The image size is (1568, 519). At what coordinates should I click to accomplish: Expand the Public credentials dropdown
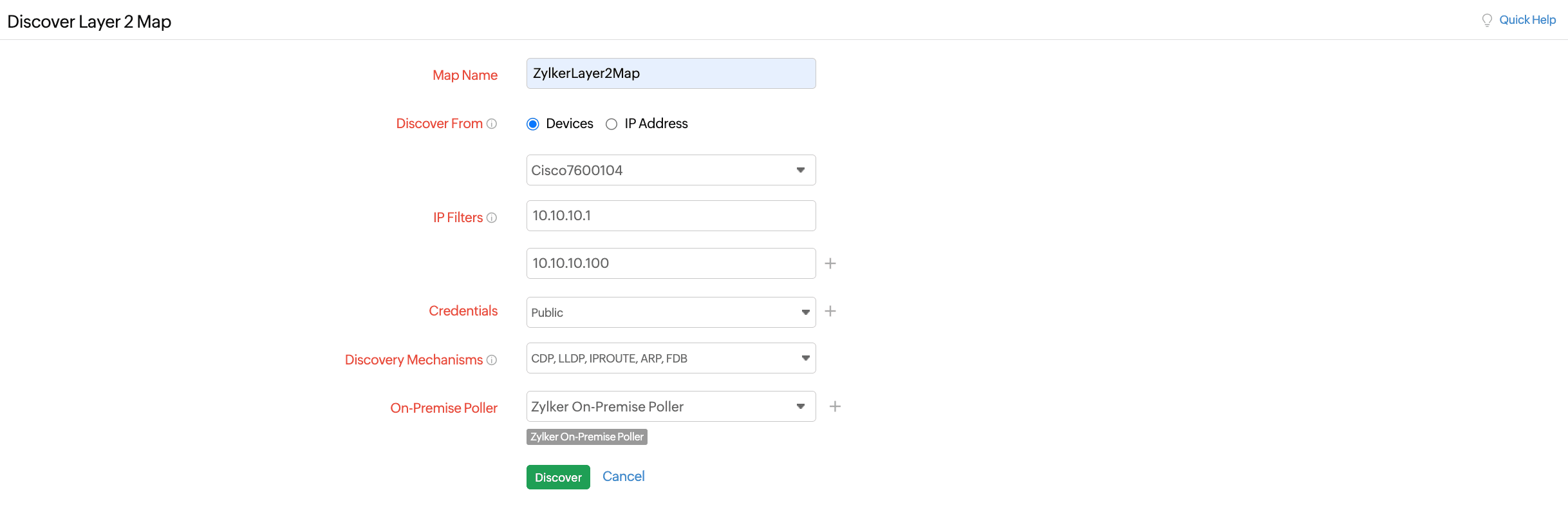pyautogui.click(x=671, y=312)
